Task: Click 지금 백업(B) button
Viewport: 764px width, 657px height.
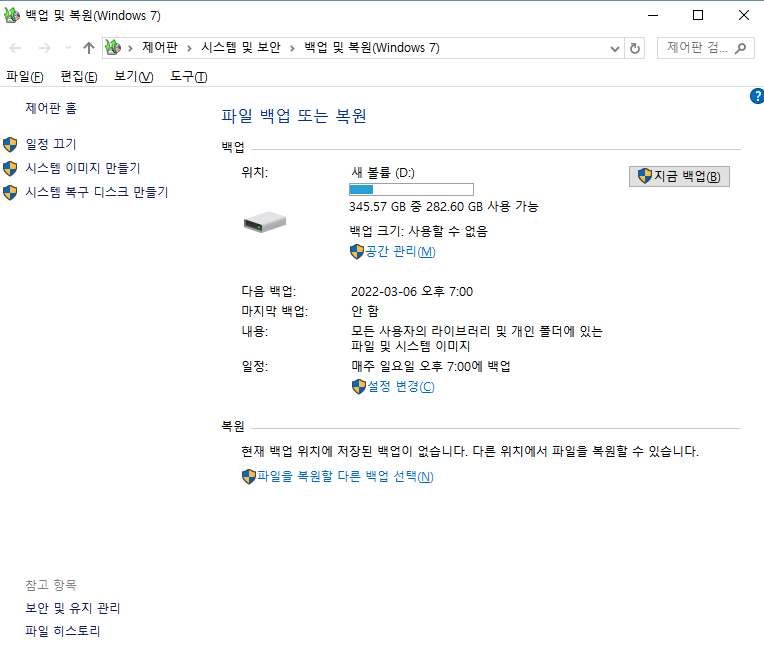Action: point(679,176)
